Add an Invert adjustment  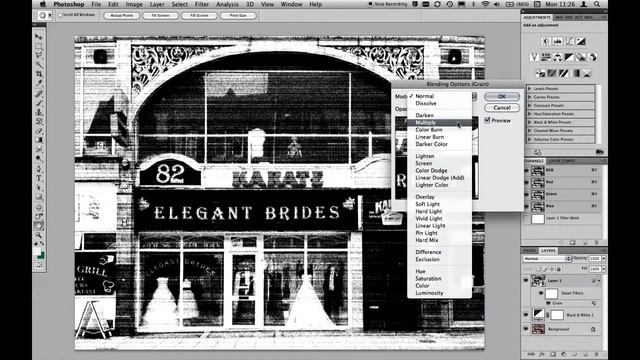[540, 73]
